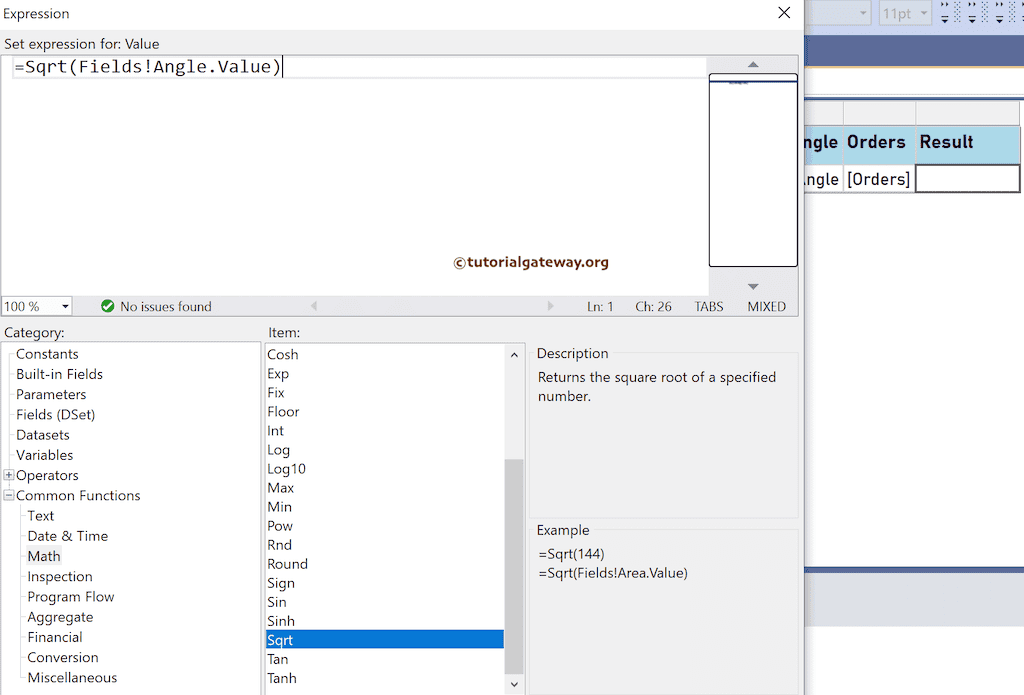Open the 11pt font size dropdown in designer
Screen dimensions: 1024x695
(923, 13)
